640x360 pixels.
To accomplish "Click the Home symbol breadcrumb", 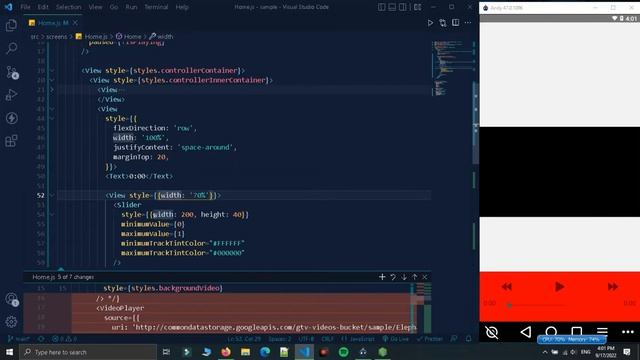I will pos(129,36).
